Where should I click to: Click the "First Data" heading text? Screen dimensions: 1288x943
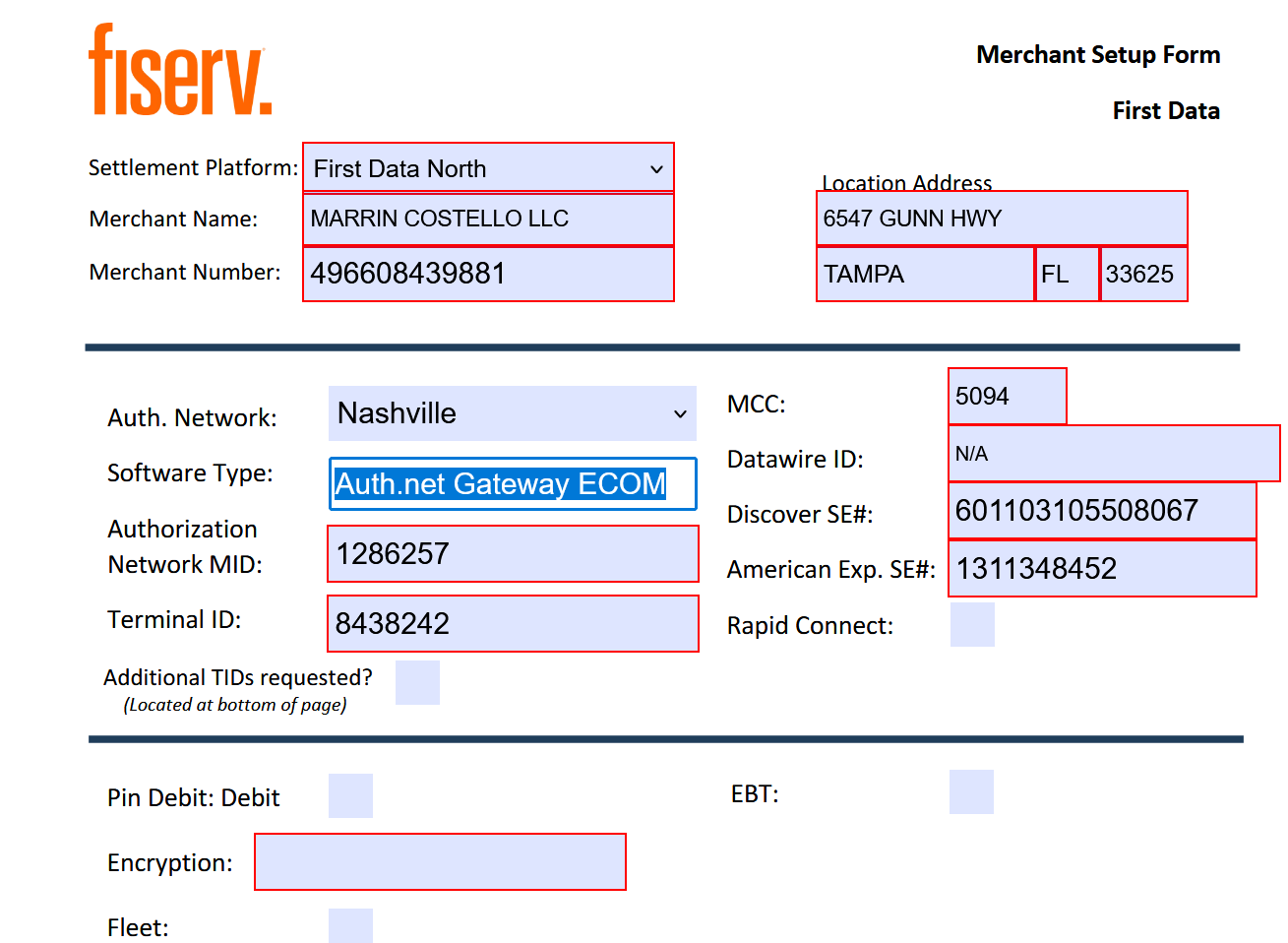1166,111
